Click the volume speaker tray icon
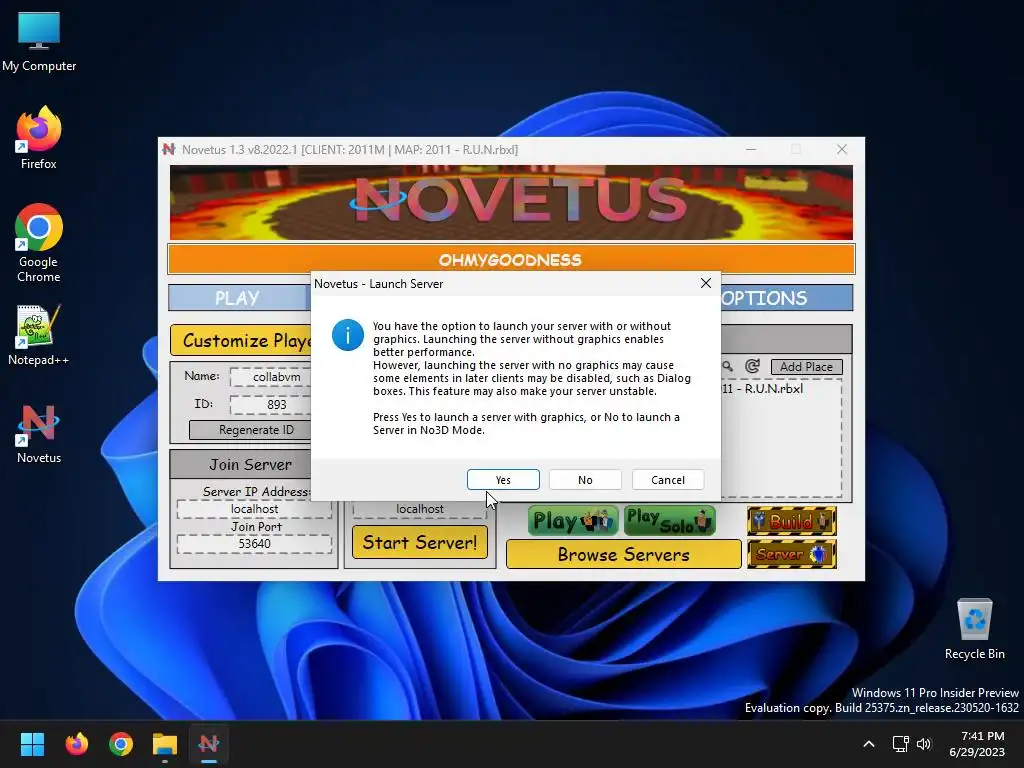Viewport: 1024px width, 768px height. coord(923,744)
